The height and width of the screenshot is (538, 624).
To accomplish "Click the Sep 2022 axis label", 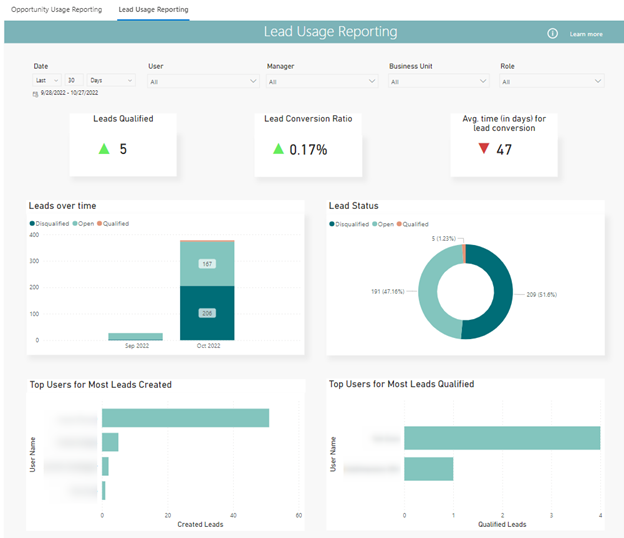I will pyautogui.click(x=137, y=346).
